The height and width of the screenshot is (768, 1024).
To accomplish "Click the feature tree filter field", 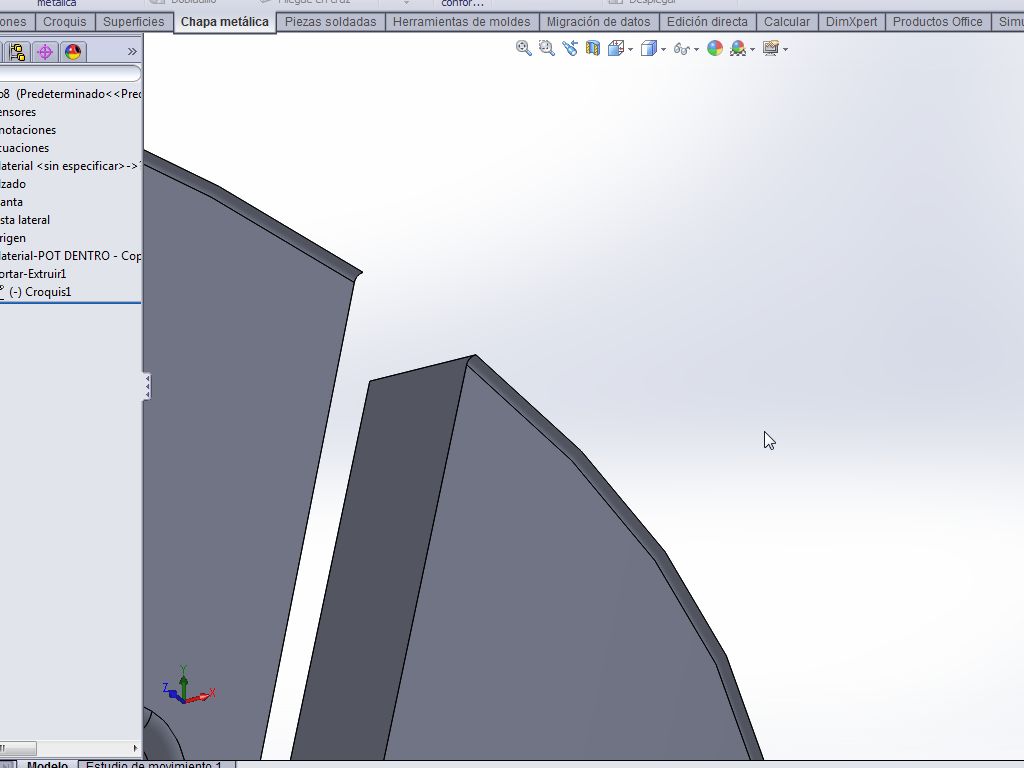I will 71,74.
